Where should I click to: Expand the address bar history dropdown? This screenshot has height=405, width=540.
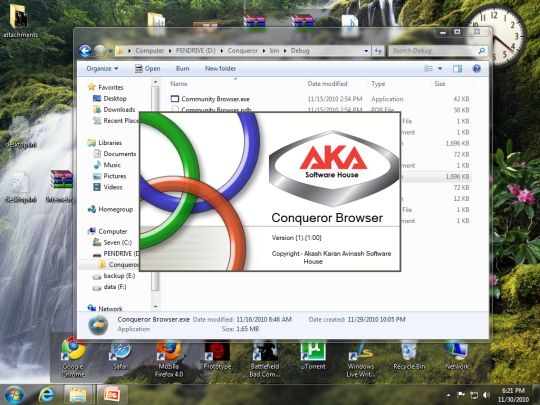[x=366, y=51]
